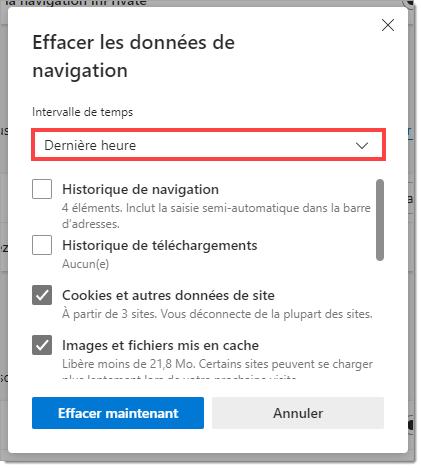Close the dialog with the X icon
Image resolution: width=421 pixels, height=468 pixels.
click(x=388, y=25)
